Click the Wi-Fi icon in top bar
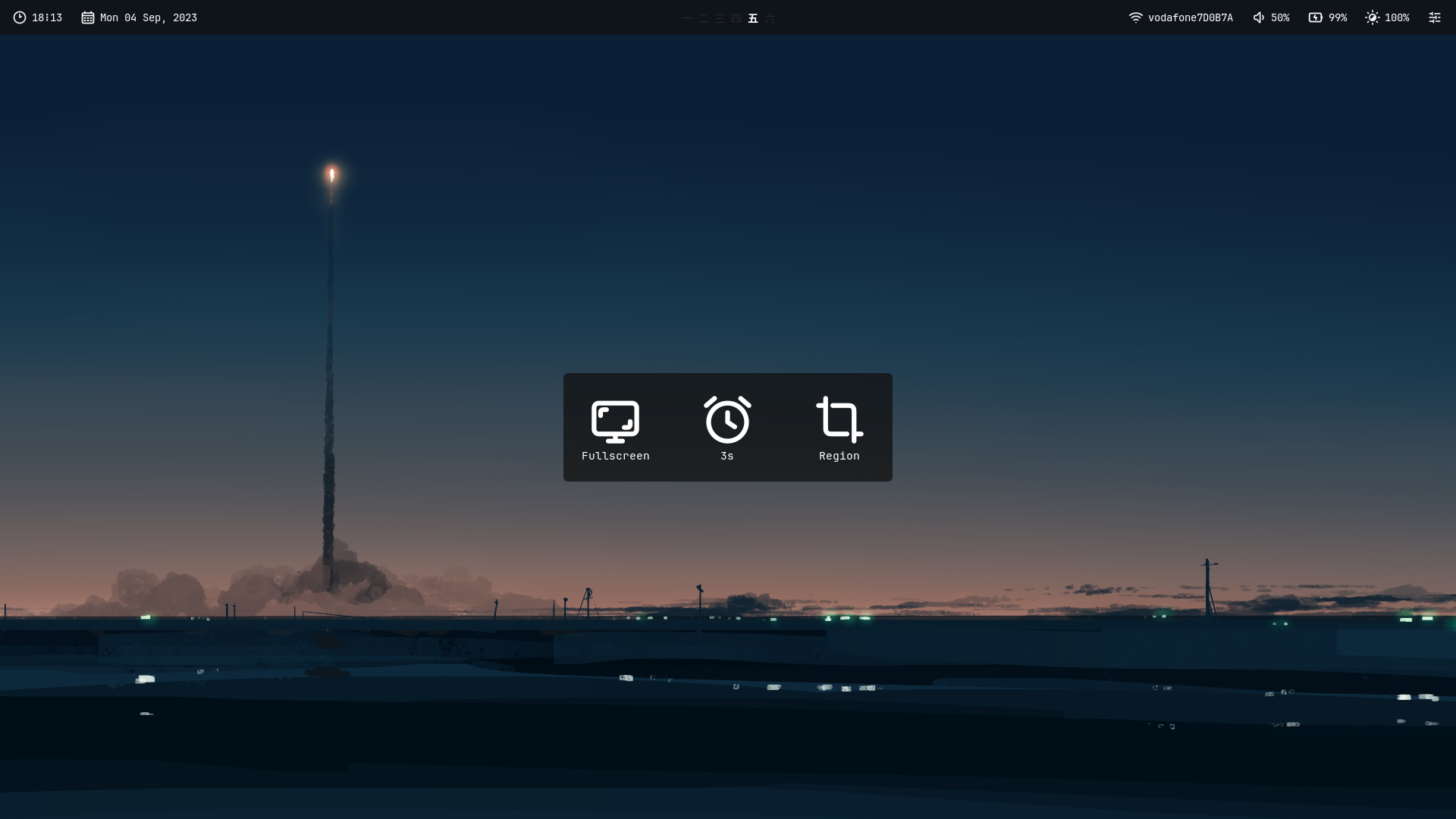1456x819 pixels. tap(1135, 17)
